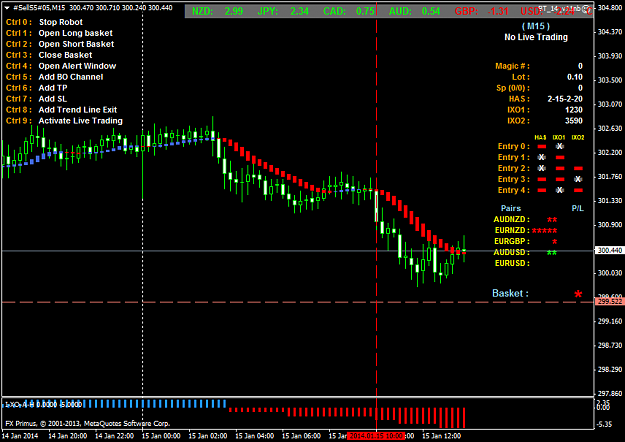Image resolution: width=625 pixels, height=442 pixels.
Task: Click the EURGBP pair label
Action: pyautogui.click(x=512, y=242)
